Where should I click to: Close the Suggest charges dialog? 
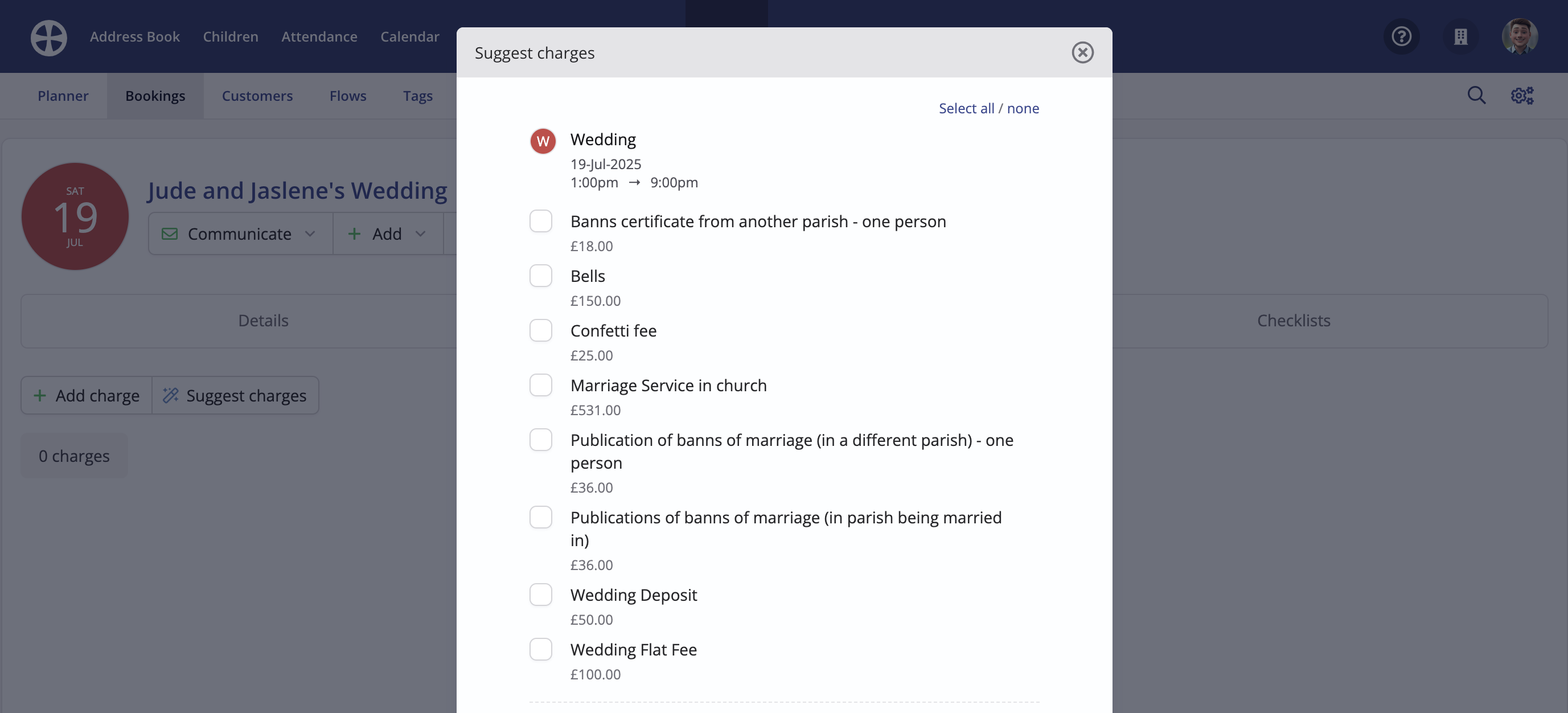coord(1082,52)
